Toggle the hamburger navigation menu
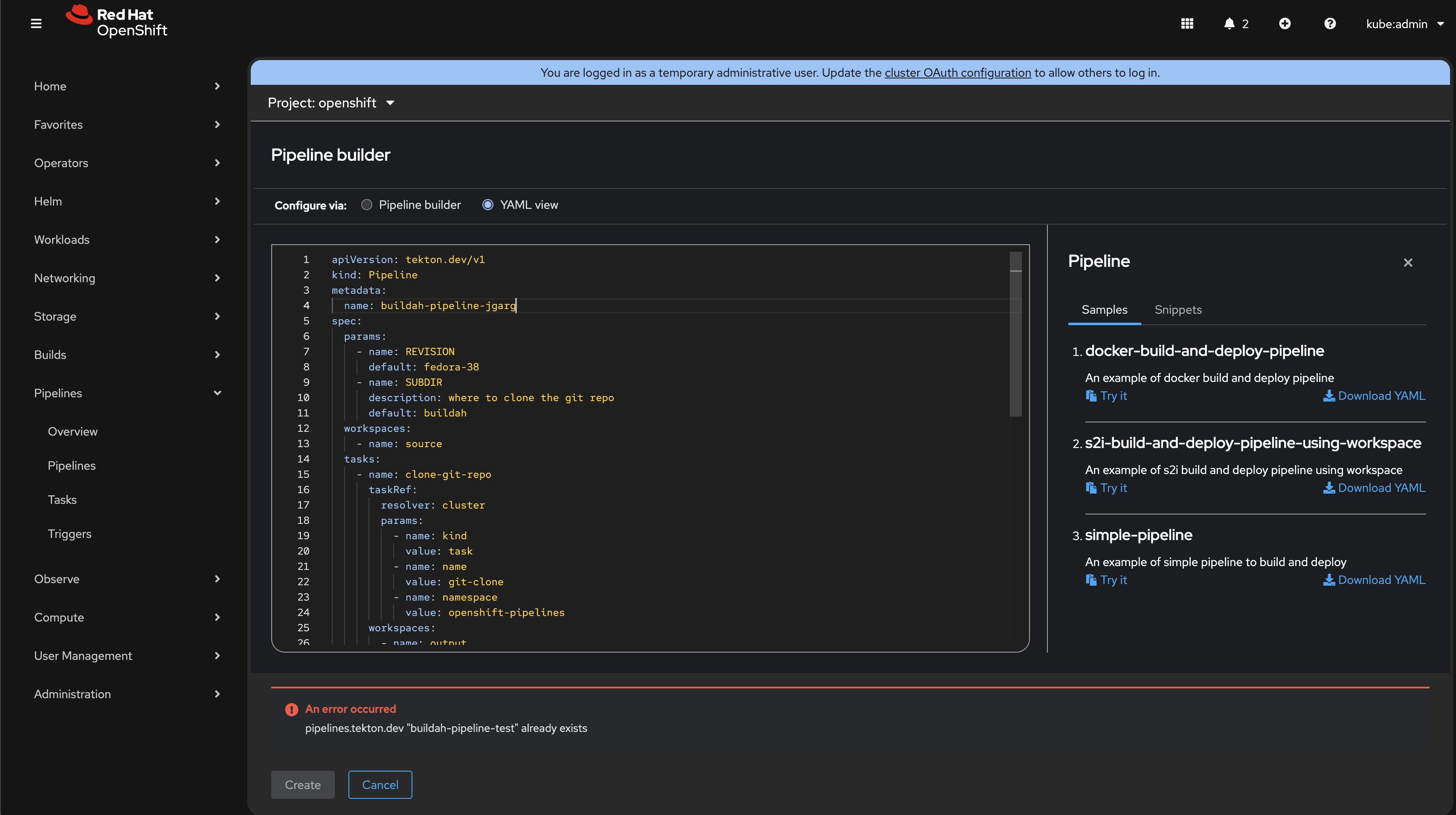Screen dimensions: 1456x815 [x=36, y=24]
